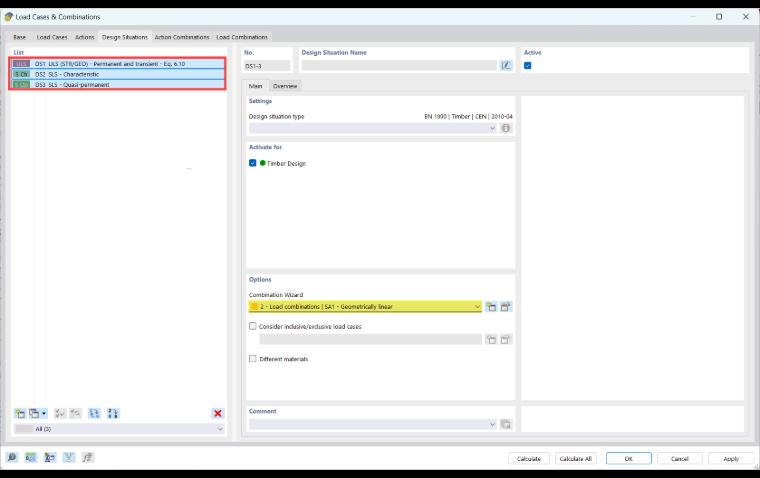Switch to the Actions tab
Viewport: 760px width, 478px height.
(84, 37)
